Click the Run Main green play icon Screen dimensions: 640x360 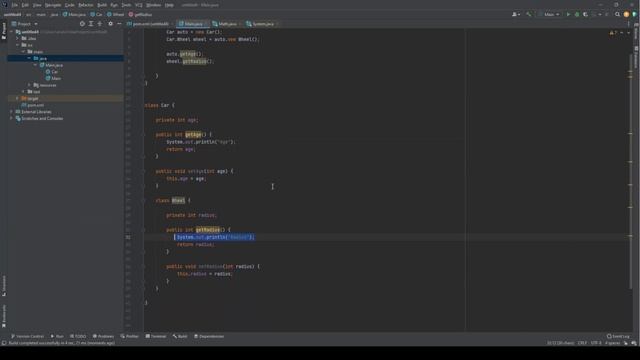click(568, 14)
